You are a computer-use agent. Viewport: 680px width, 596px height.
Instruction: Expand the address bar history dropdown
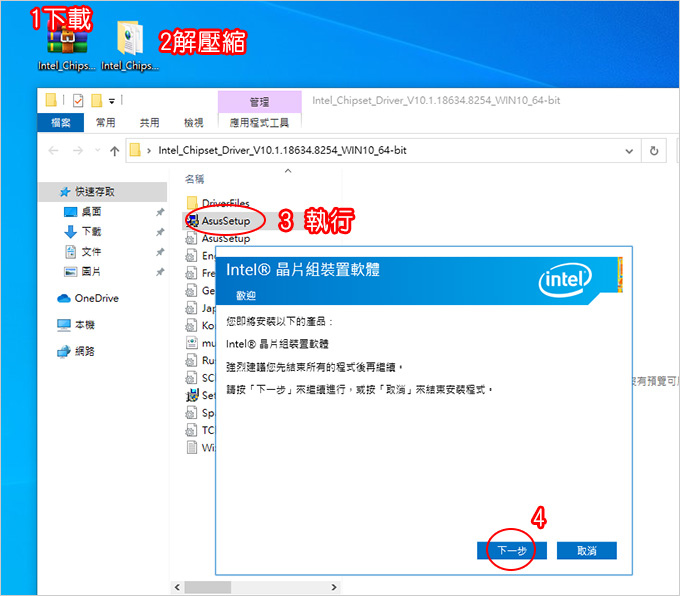point(629,151)
